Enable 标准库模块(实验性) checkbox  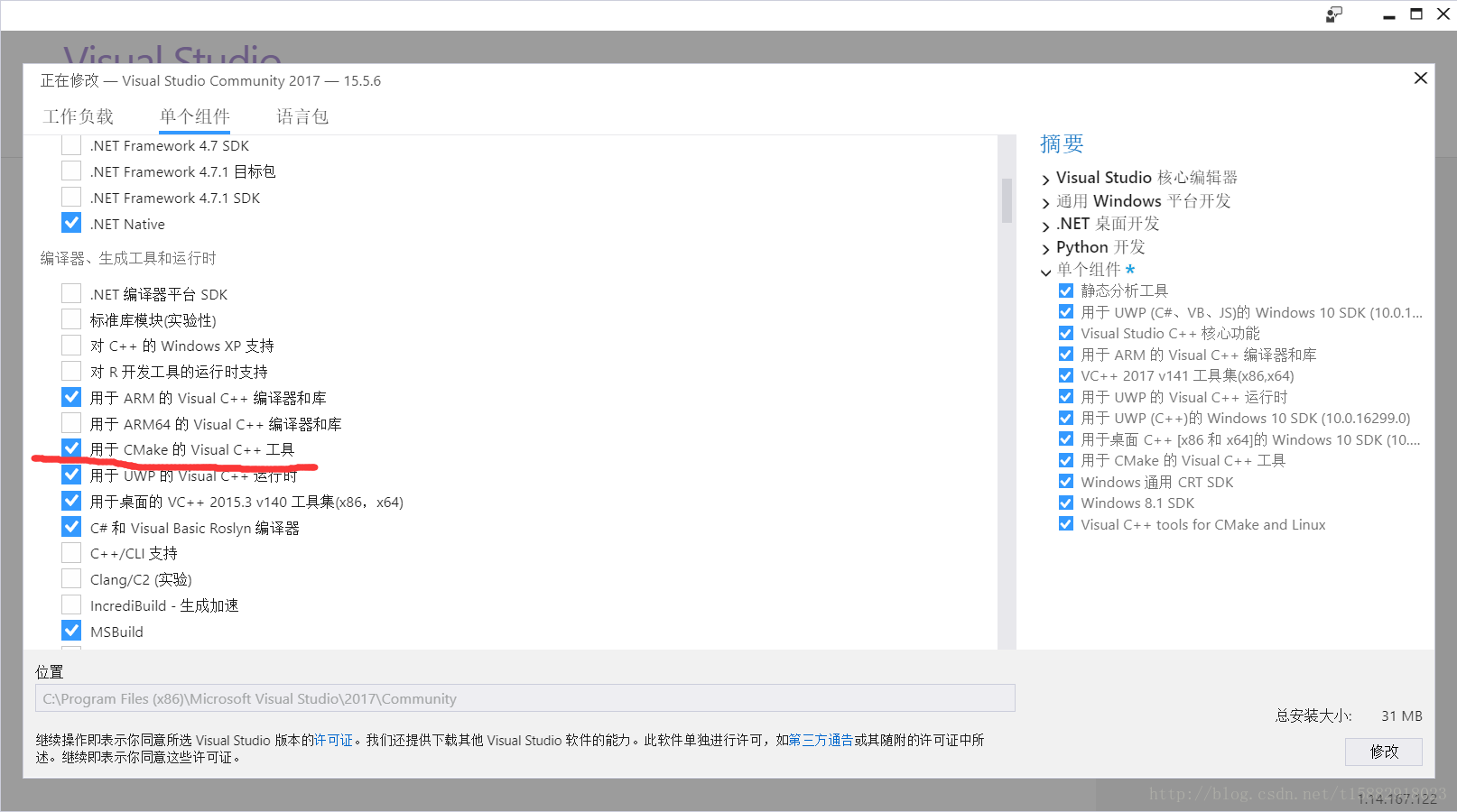(x=71, y=319)
